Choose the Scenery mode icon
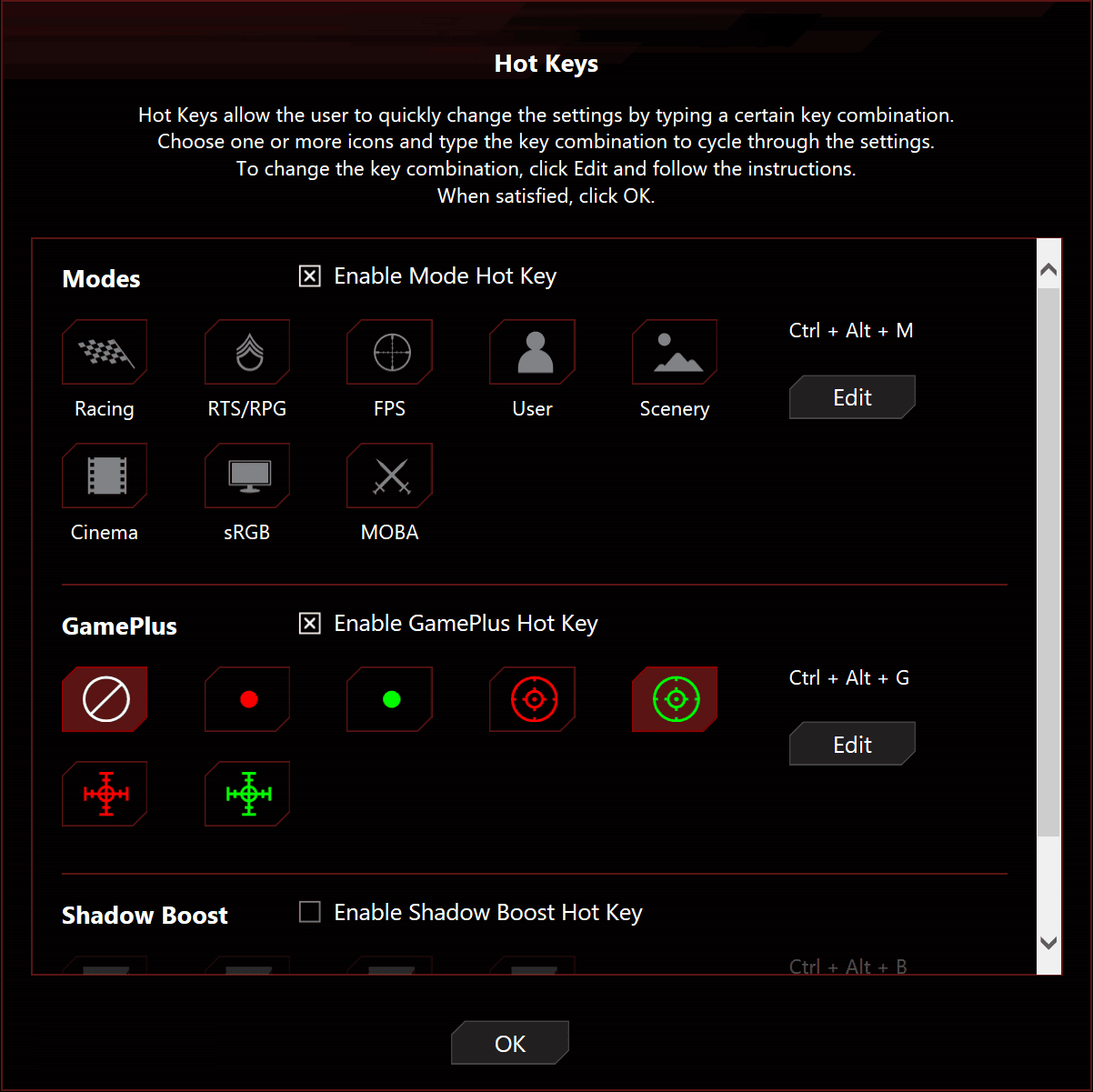Image resolution: width=1093 pixels, height=1092 pixels. [x=675, y=352]
